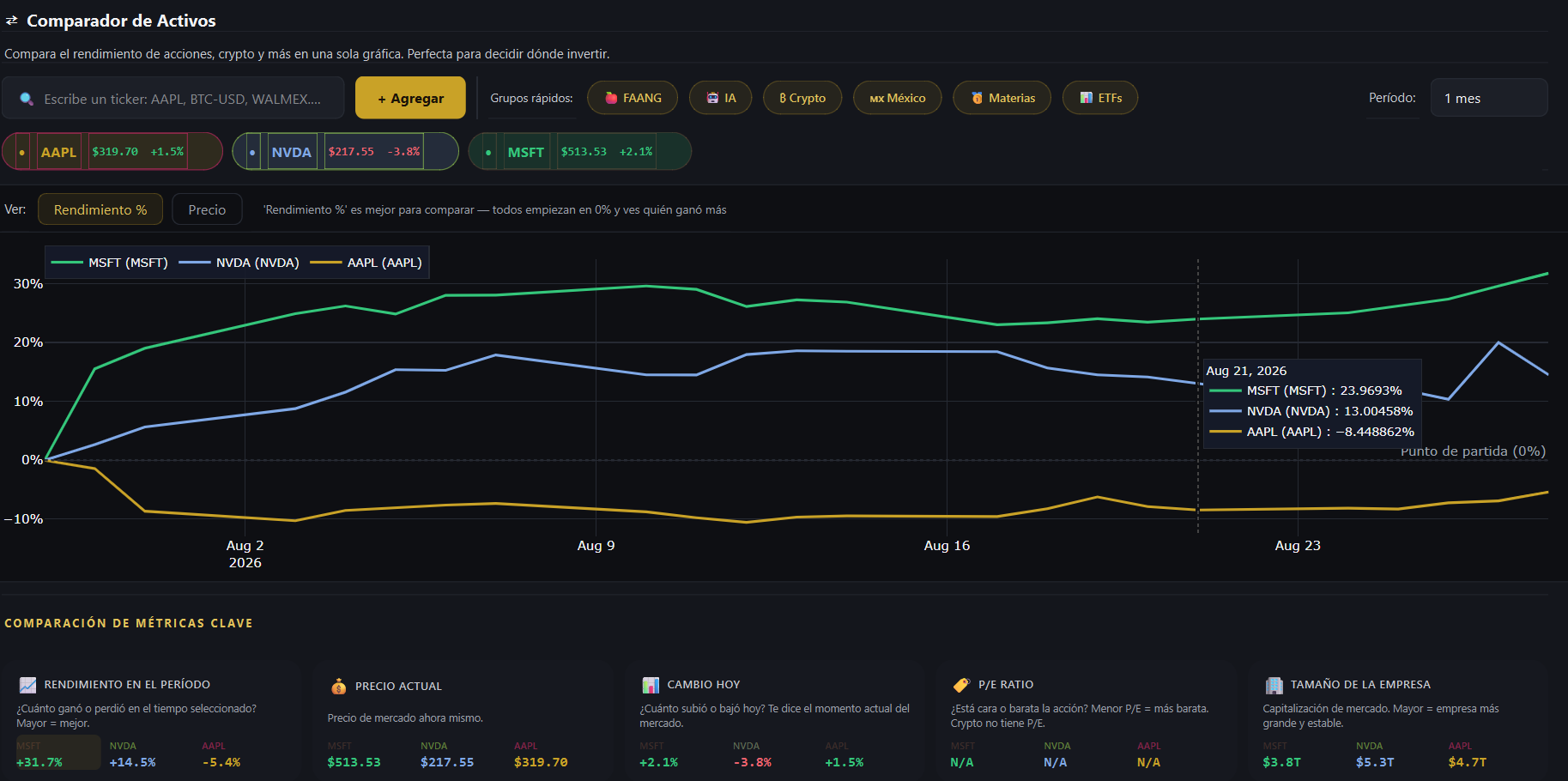
Task: Click the AAPL -5.4% period return
Action: [x=221, y=762]
